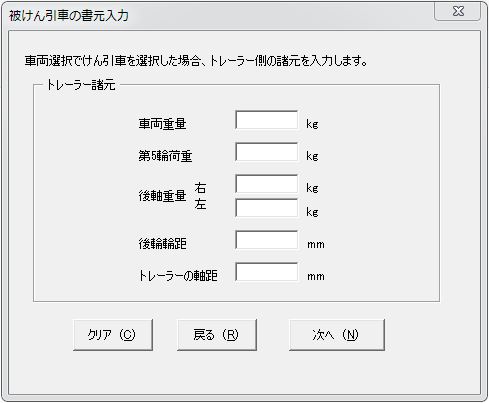Go back with 戻る (R) button
The image size is (489, 403).
coord(217,335)
